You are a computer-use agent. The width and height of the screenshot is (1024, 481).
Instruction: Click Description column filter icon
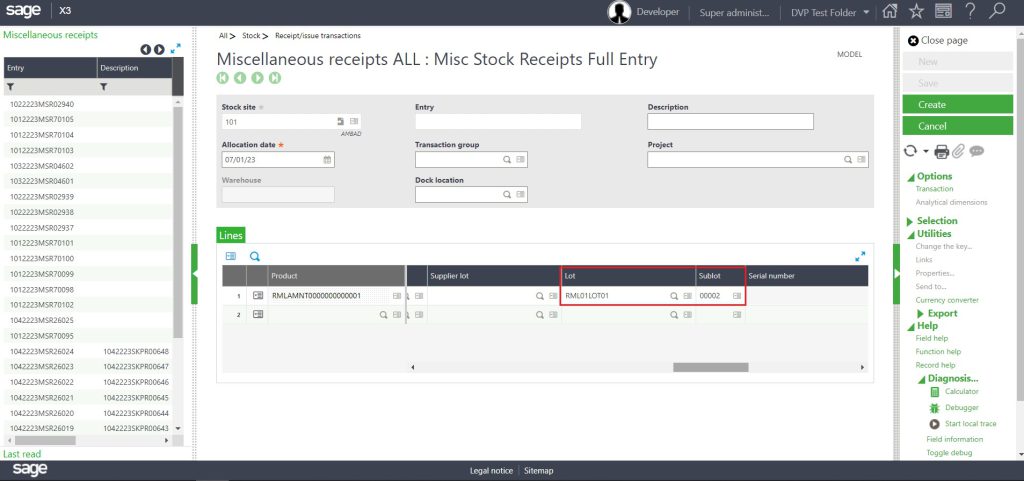point(104,86)
